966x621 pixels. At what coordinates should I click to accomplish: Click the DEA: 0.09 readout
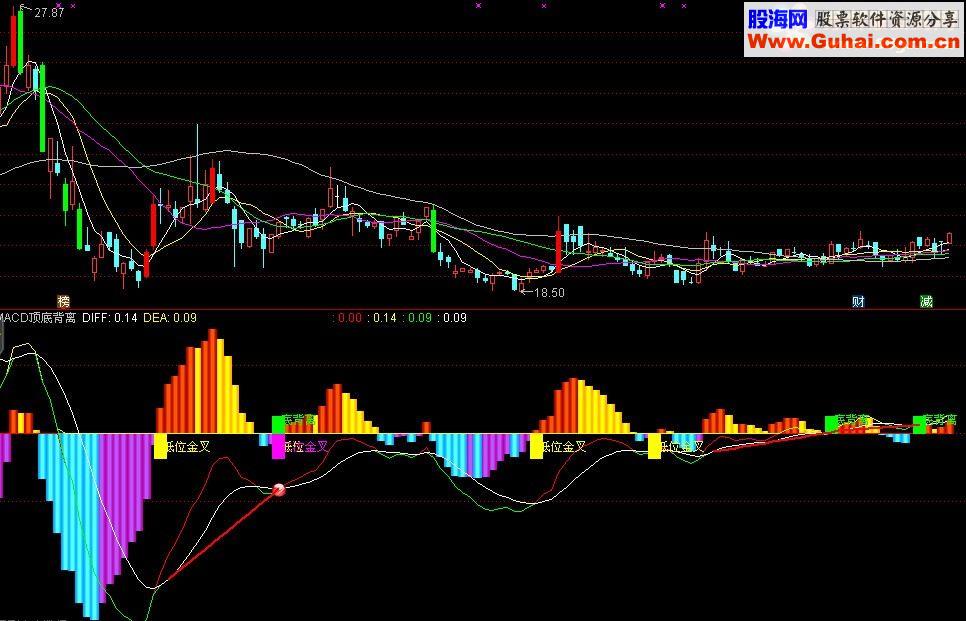tap(170, 318)
